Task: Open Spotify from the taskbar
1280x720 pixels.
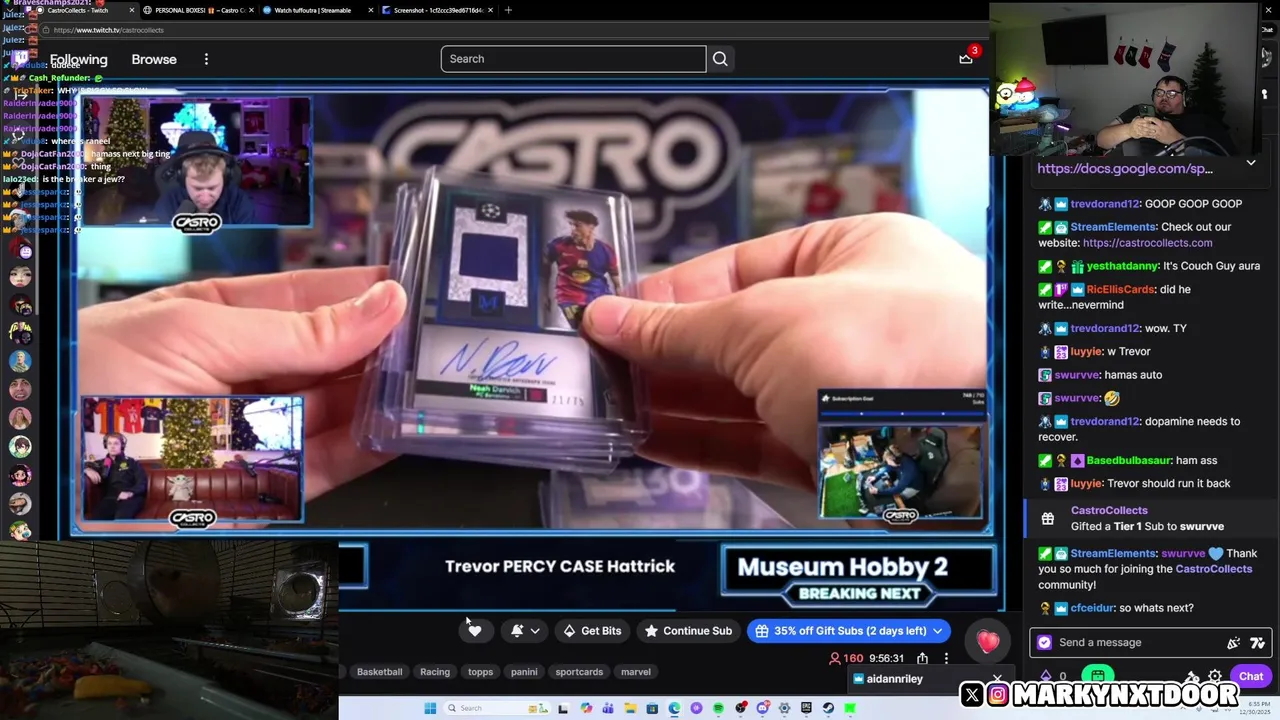Action: click(718, 708)
